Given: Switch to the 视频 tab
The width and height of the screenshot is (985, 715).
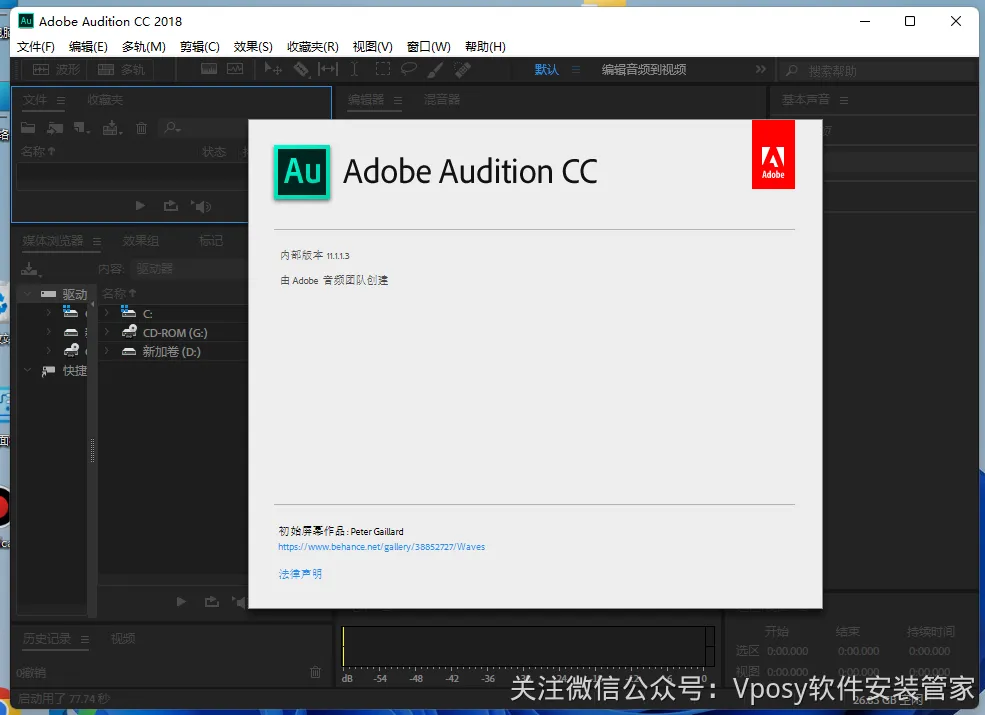Looking at the screenshot, I should pos(123,639).
